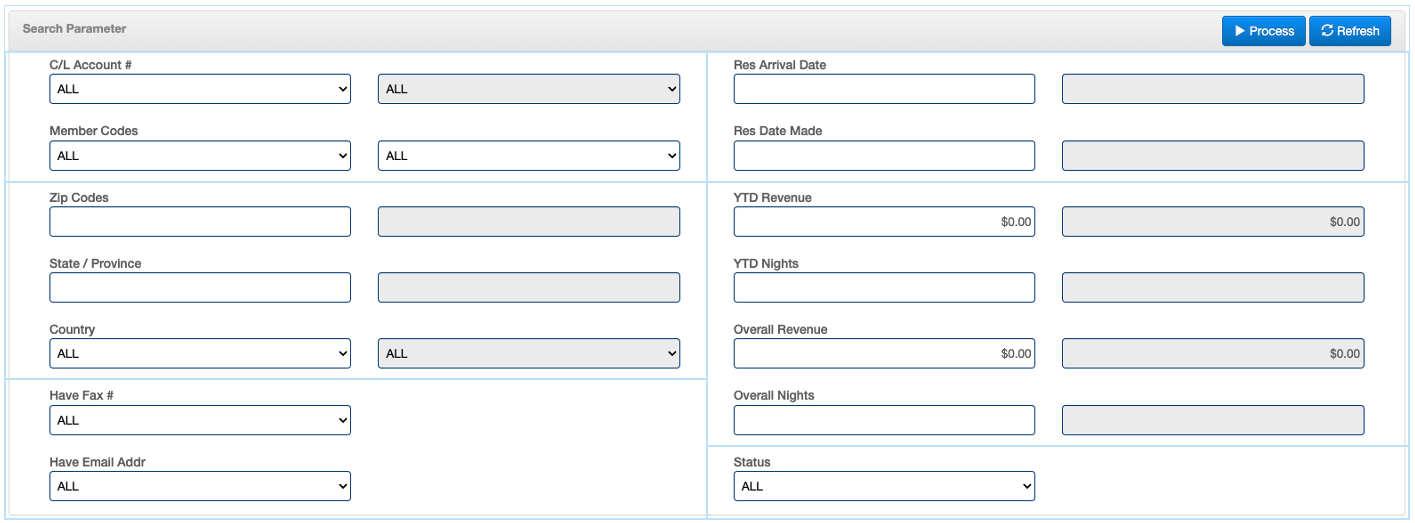Click the Refresh button

point(1349,31)
